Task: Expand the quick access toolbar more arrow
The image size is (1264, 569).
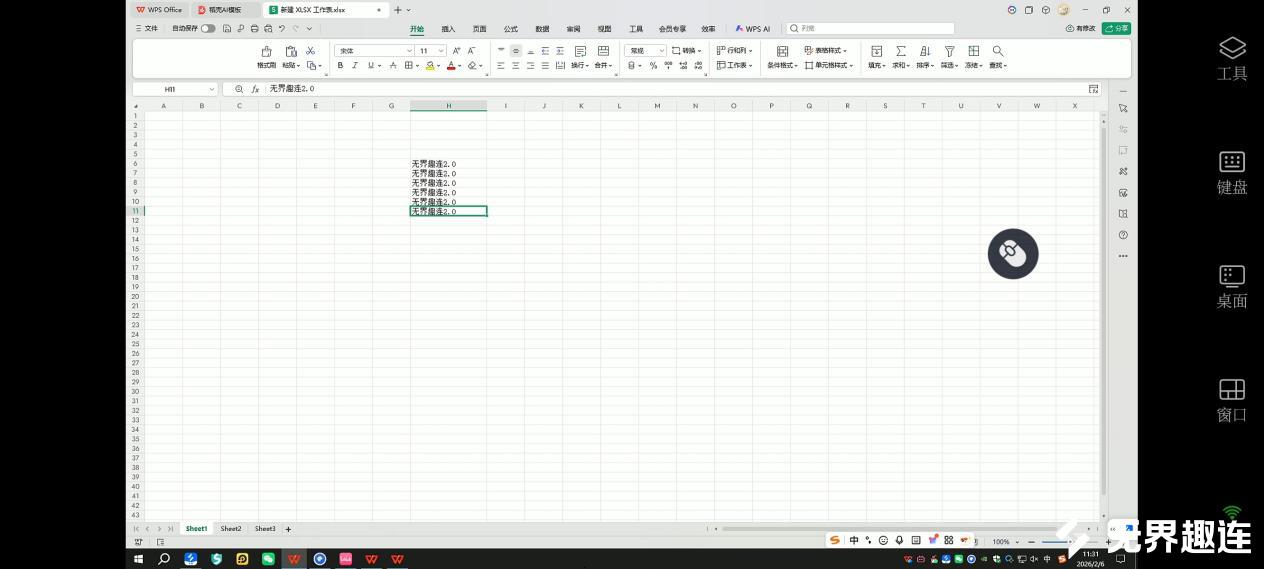Action: (x=309, y=29)
